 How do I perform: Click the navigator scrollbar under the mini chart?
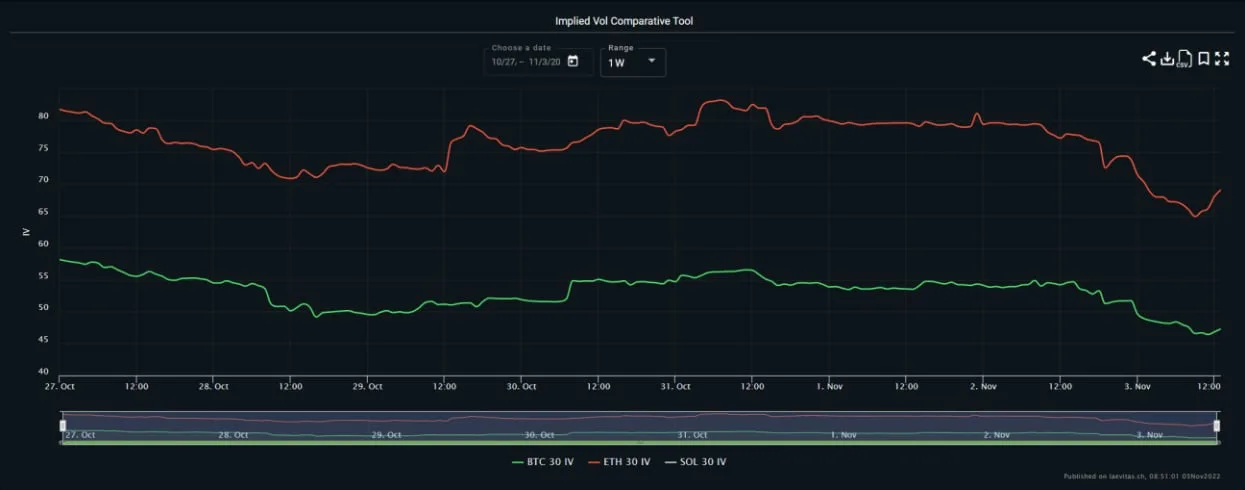640,442
